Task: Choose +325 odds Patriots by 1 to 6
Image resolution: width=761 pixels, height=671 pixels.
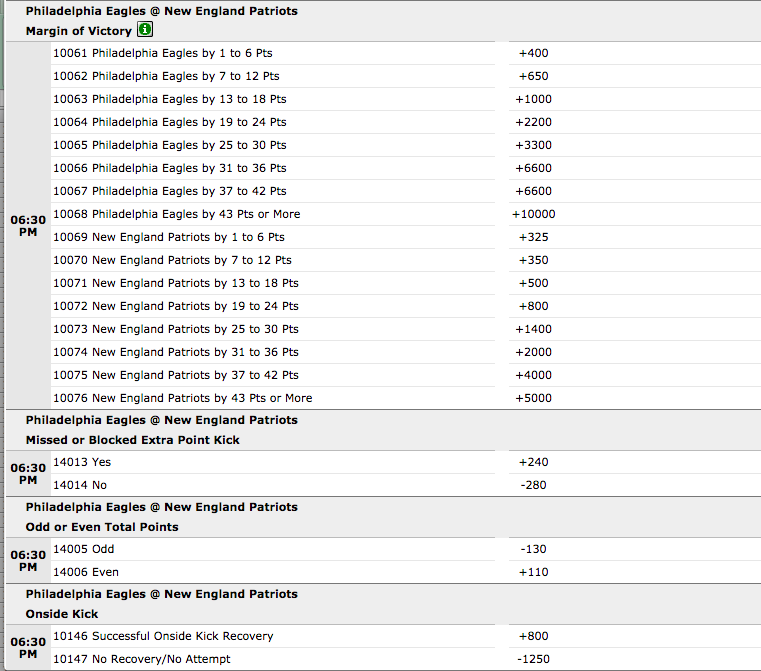Action: pos(533,237)
